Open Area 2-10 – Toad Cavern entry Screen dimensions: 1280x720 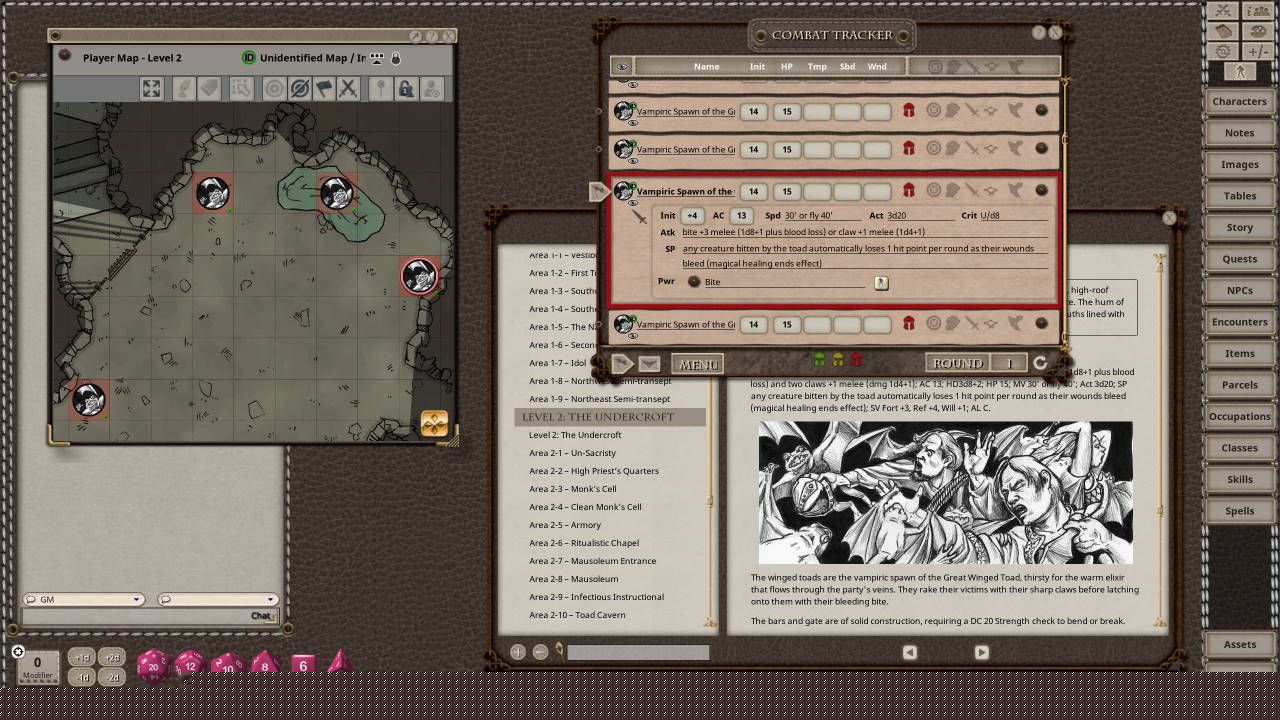point(577,615)
